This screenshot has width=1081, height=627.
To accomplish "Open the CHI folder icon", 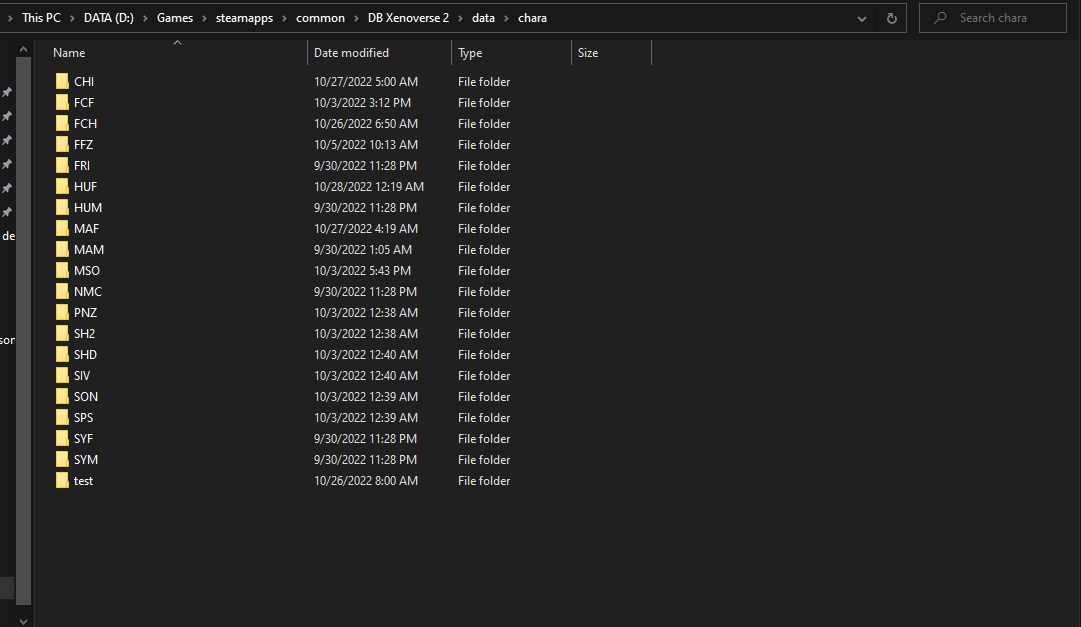I will click(x=62, y=81).
